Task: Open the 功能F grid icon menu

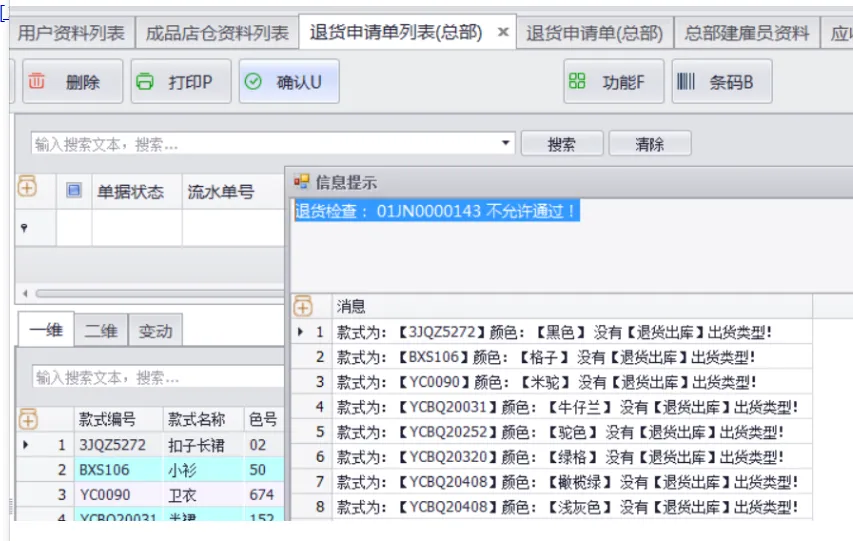Action: coord(613,82)
